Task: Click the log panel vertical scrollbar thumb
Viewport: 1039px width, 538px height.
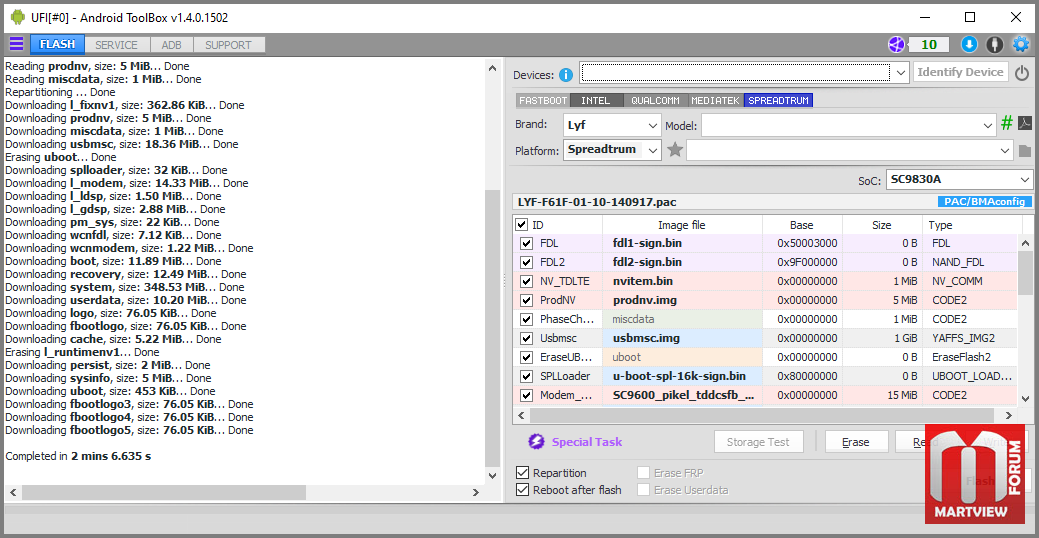Action: click(492, 328)
